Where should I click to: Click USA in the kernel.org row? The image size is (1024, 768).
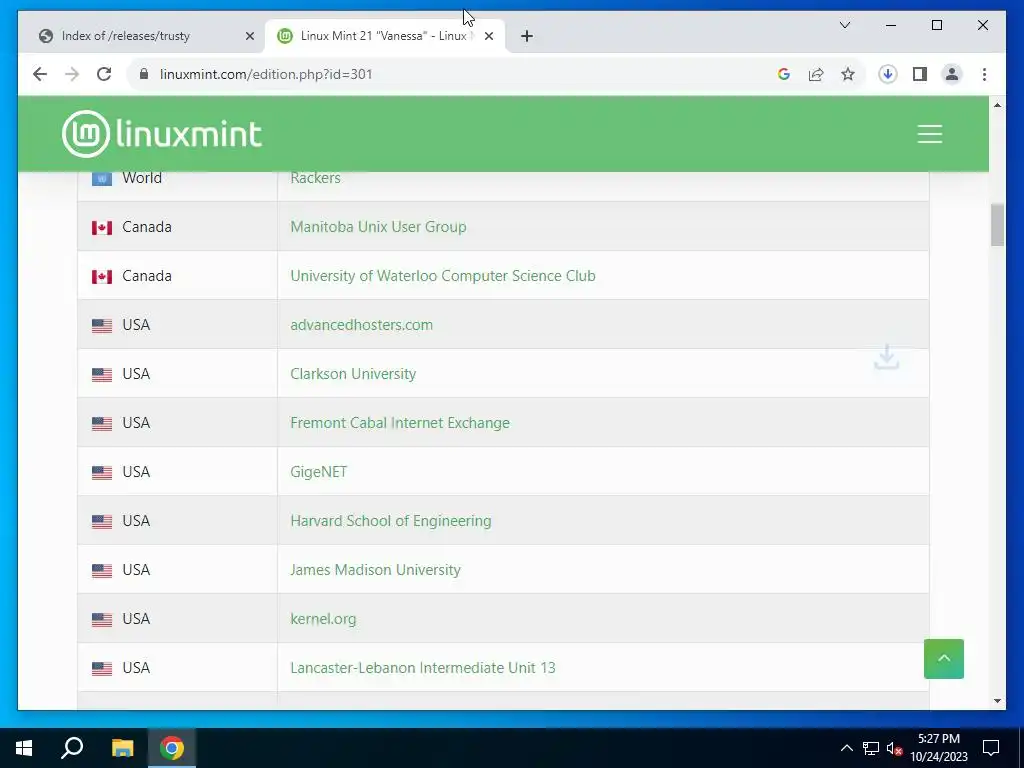[x=136, y=618]
